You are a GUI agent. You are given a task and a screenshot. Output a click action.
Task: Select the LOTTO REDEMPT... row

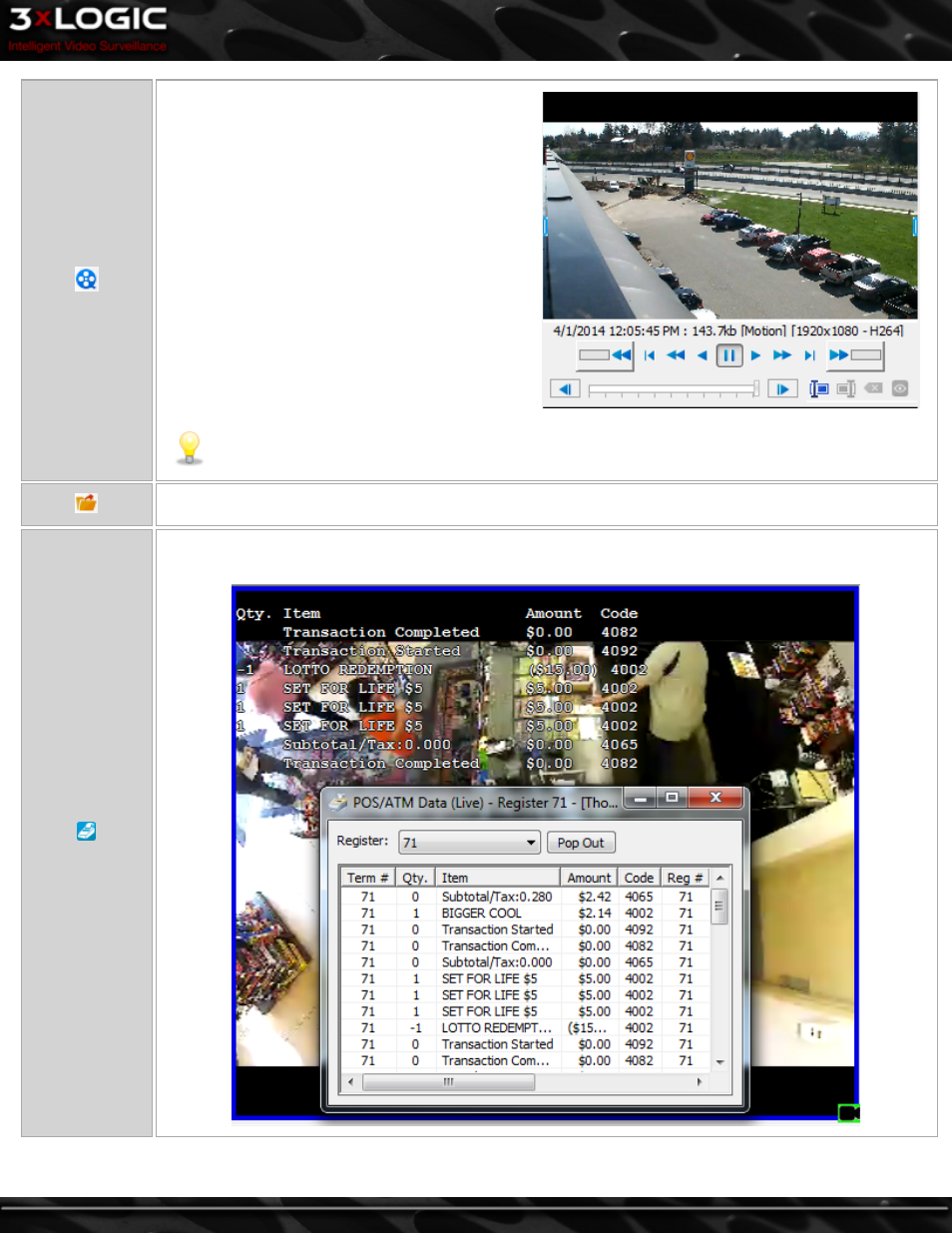coord(525,1027)
